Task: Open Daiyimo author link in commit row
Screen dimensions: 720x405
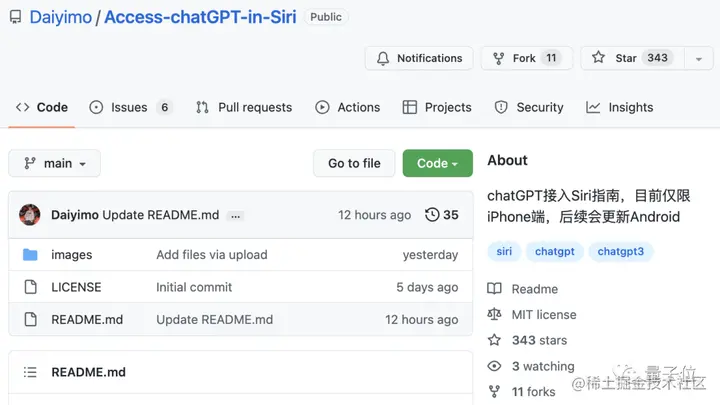Action: click(74, 215)
